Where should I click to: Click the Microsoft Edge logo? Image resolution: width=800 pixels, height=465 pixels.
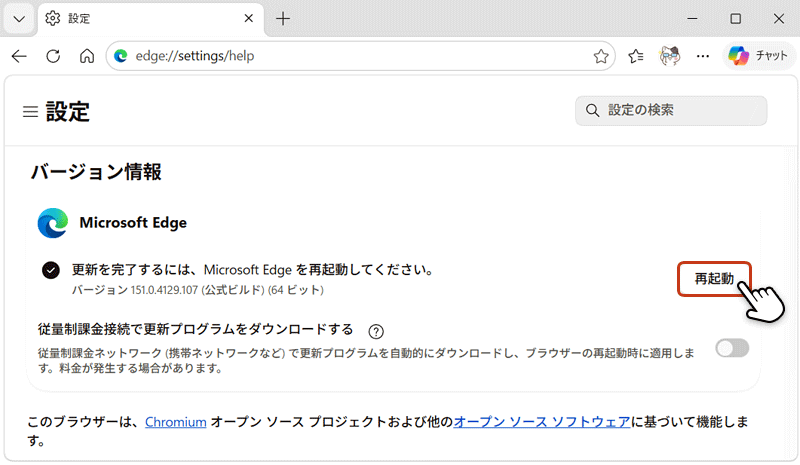53,223
